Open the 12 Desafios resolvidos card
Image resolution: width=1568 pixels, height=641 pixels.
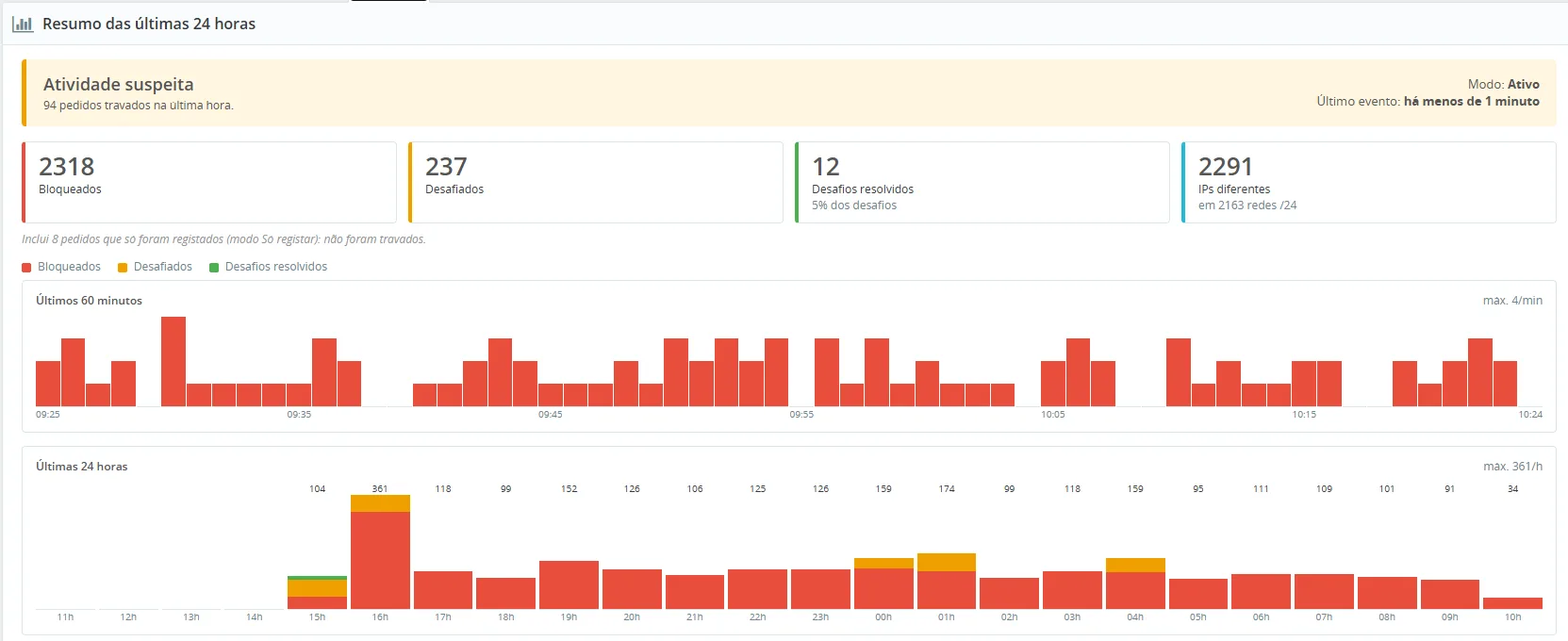tap(982, 182)
